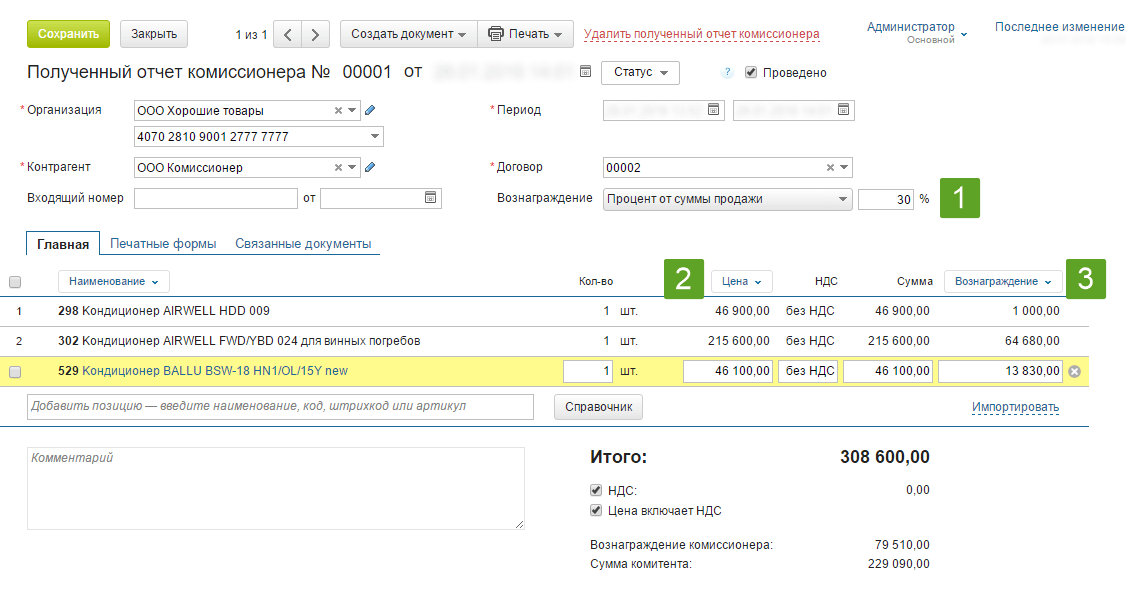This screenshot has width=1128, height=595.
Task: Switch to the Главная tab
Action: 63,244
